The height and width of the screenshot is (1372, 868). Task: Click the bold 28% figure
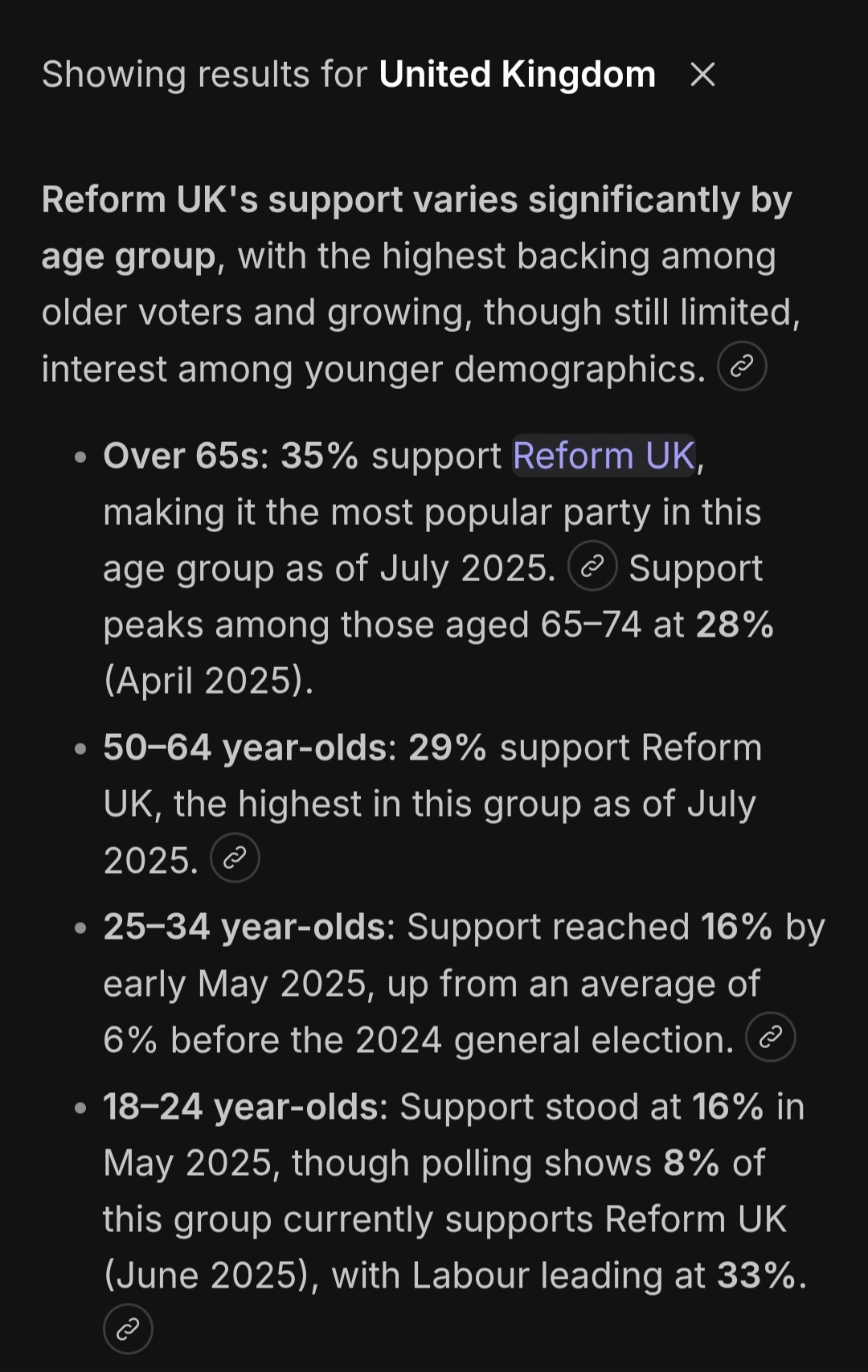(x=735, y=625)
